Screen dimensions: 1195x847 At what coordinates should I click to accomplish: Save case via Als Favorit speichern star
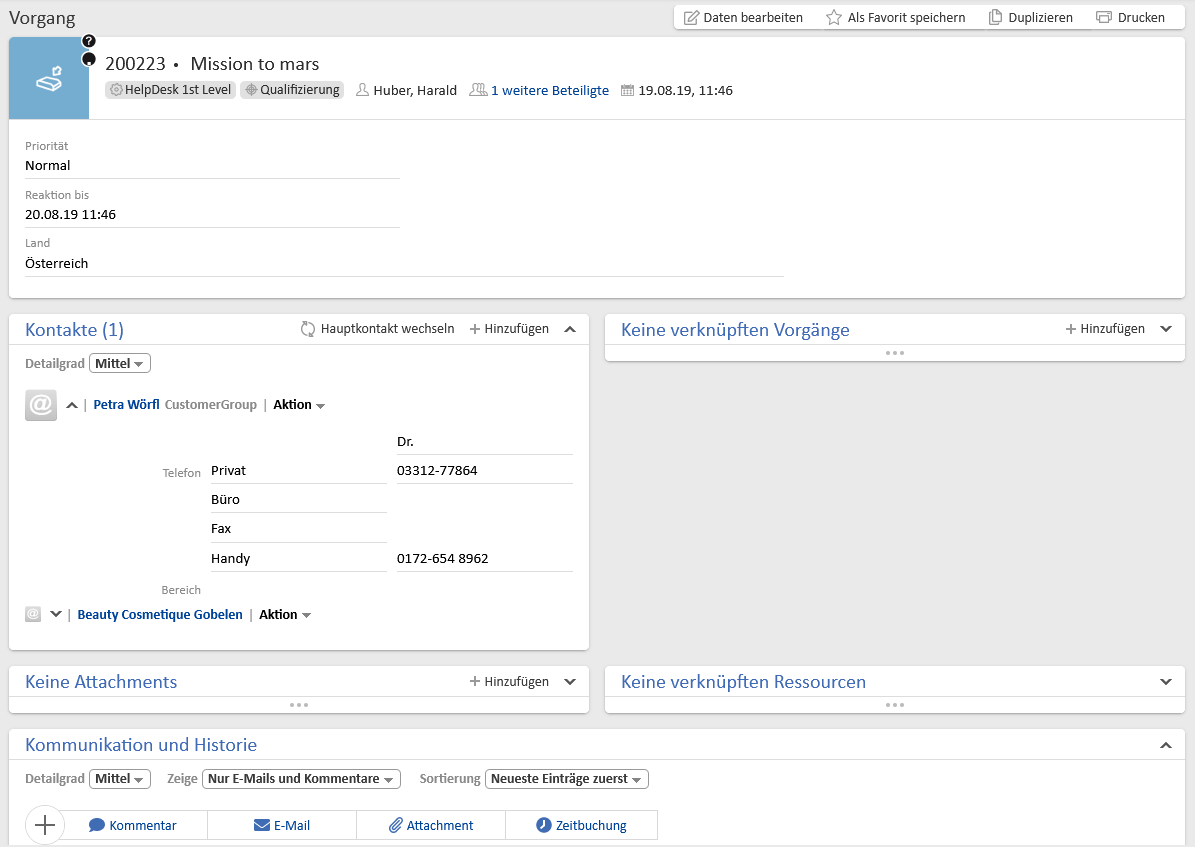[x=834, y=17]
